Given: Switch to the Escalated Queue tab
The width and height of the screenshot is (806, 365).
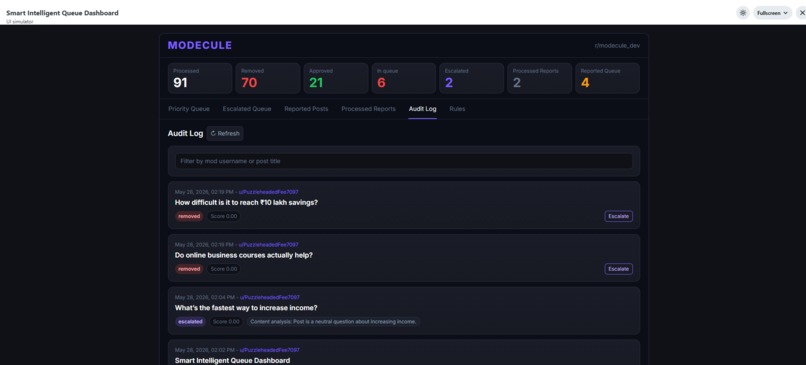Looking at the screenshot, I should pos(247,109).
